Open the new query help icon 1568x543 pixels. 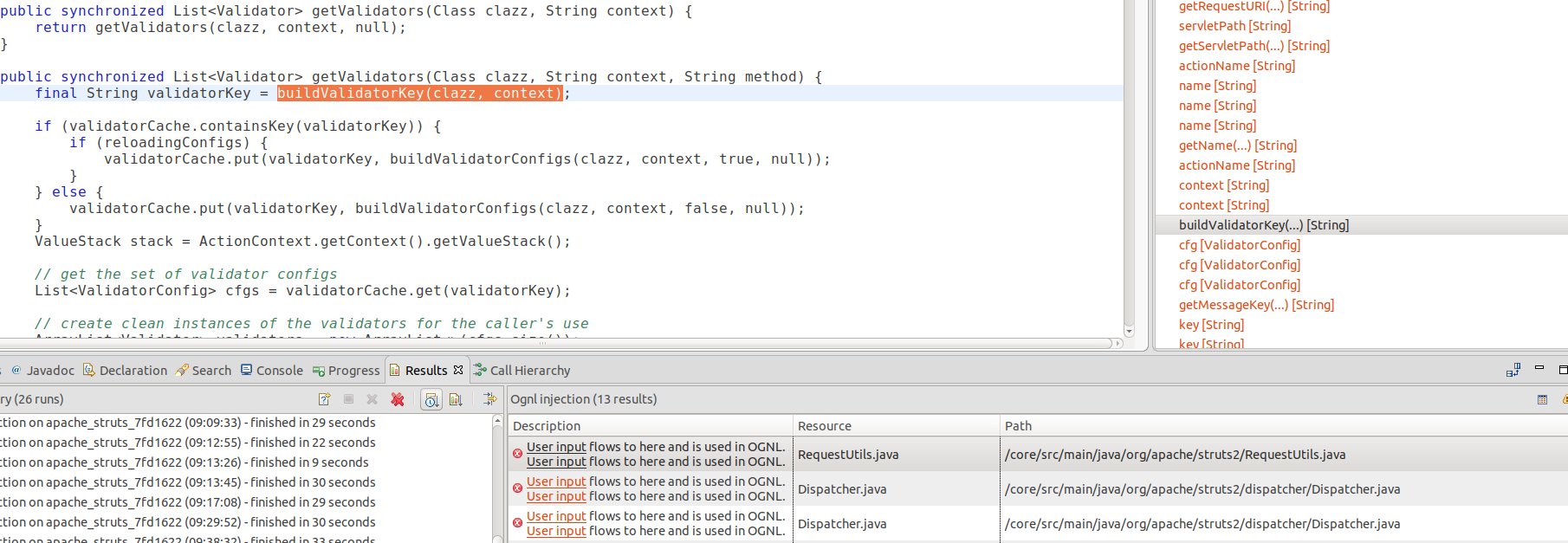coord(324,399)
